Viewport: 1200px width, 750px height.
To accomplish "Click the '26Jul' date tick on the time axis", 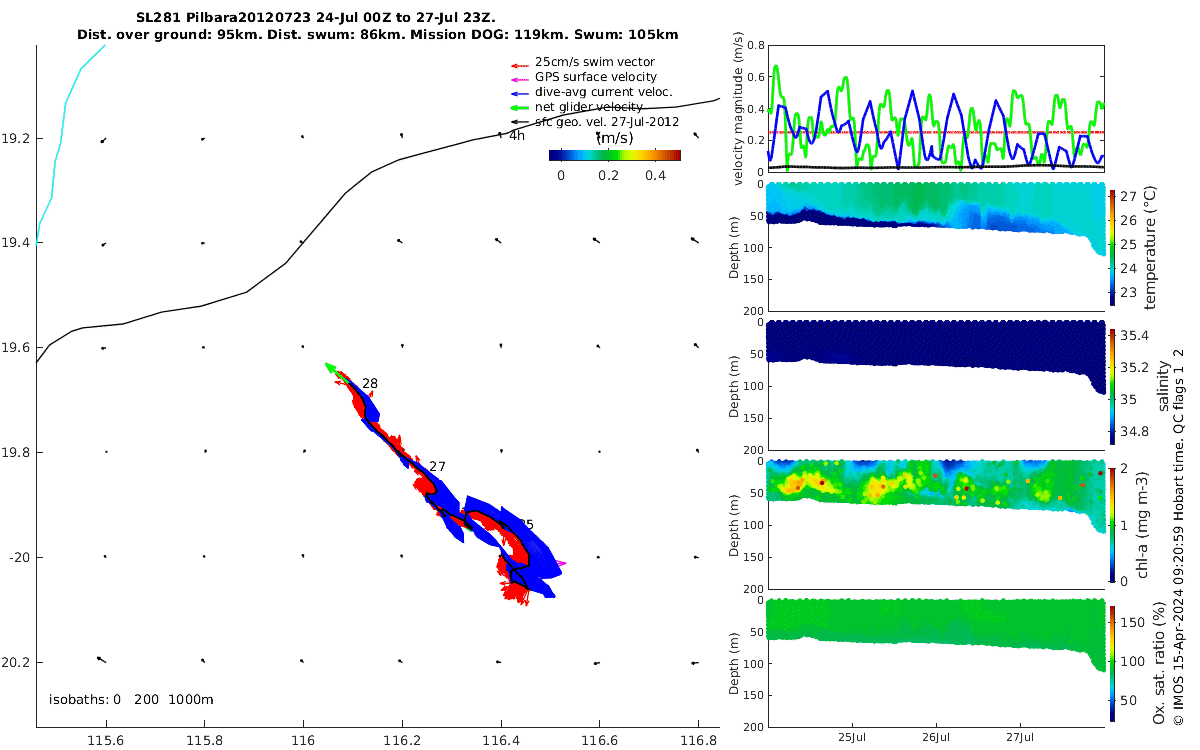I will (x=937, y=736).
